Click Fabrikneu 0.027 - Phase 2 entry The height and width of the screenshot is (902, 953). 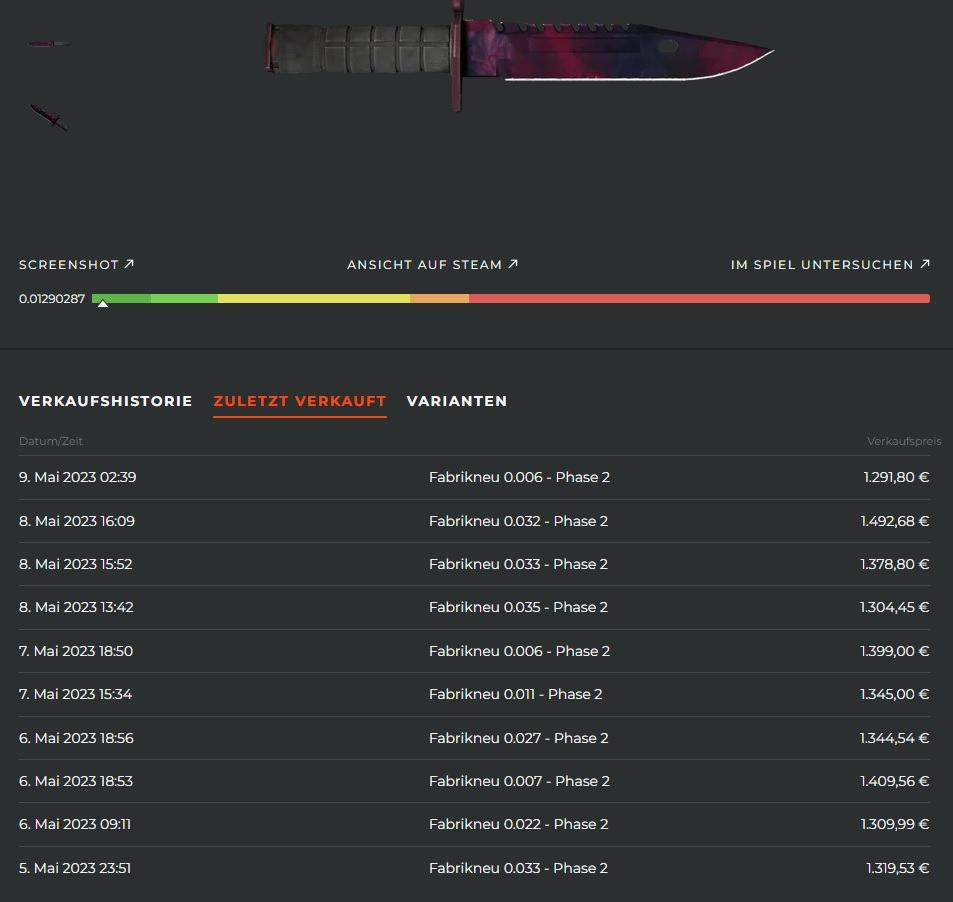point(519,738)
